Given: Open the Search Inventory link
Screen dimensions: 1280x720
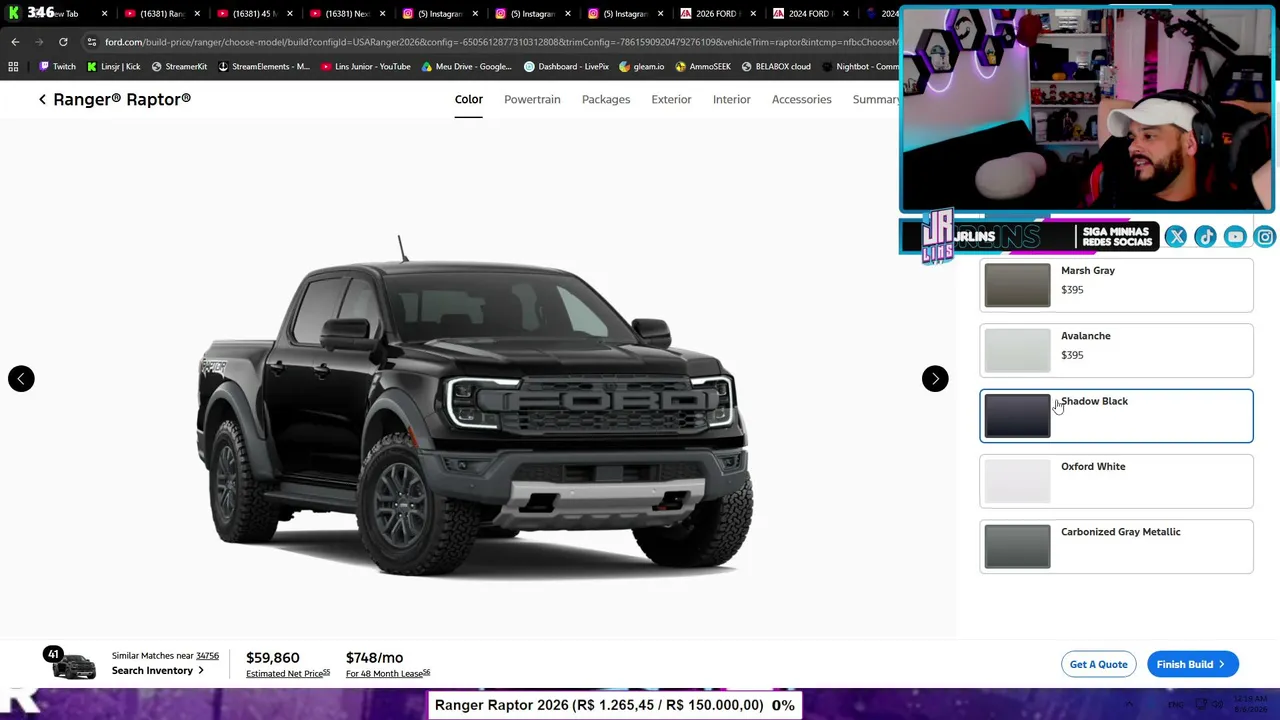Looking at the screenshot, I should pos(157,670).
